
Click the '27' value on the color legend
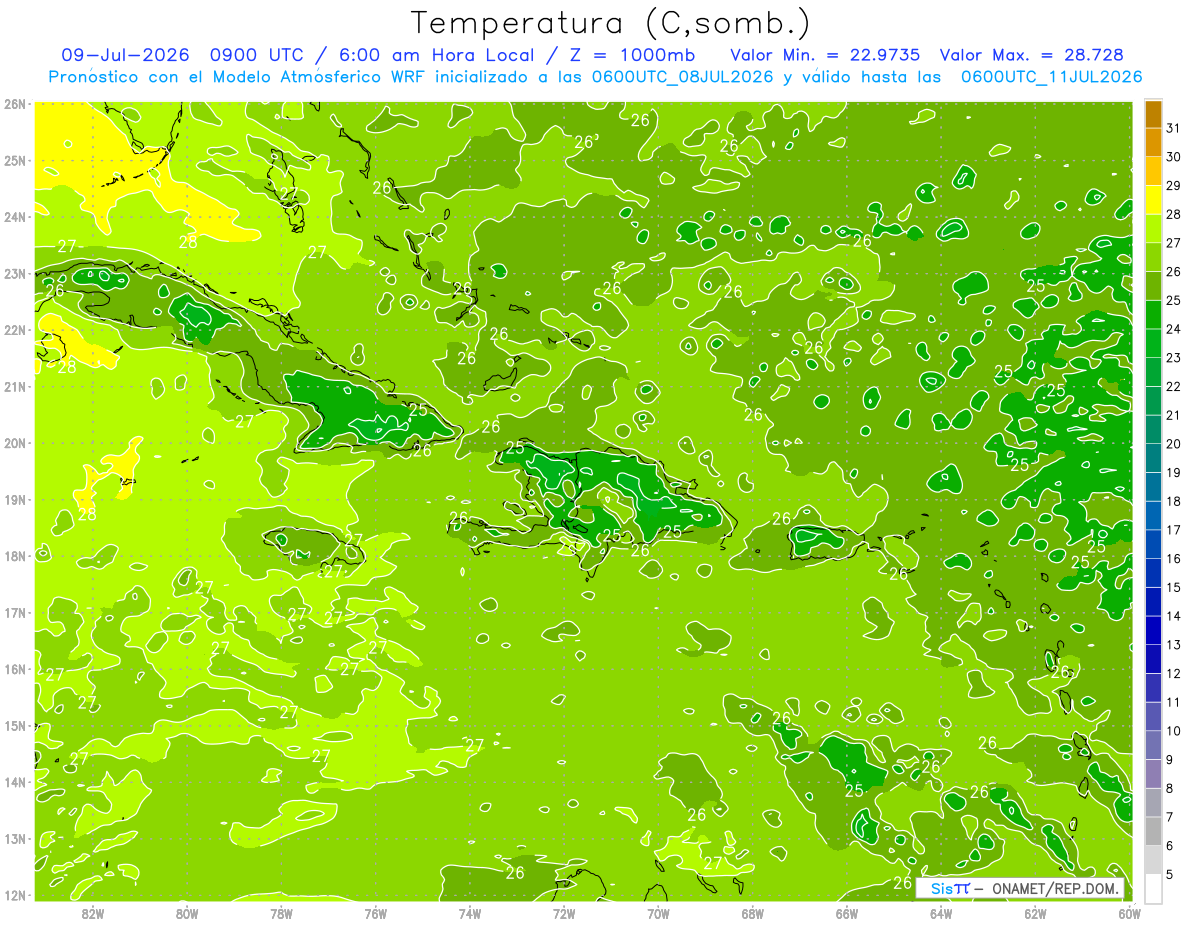1173,243
